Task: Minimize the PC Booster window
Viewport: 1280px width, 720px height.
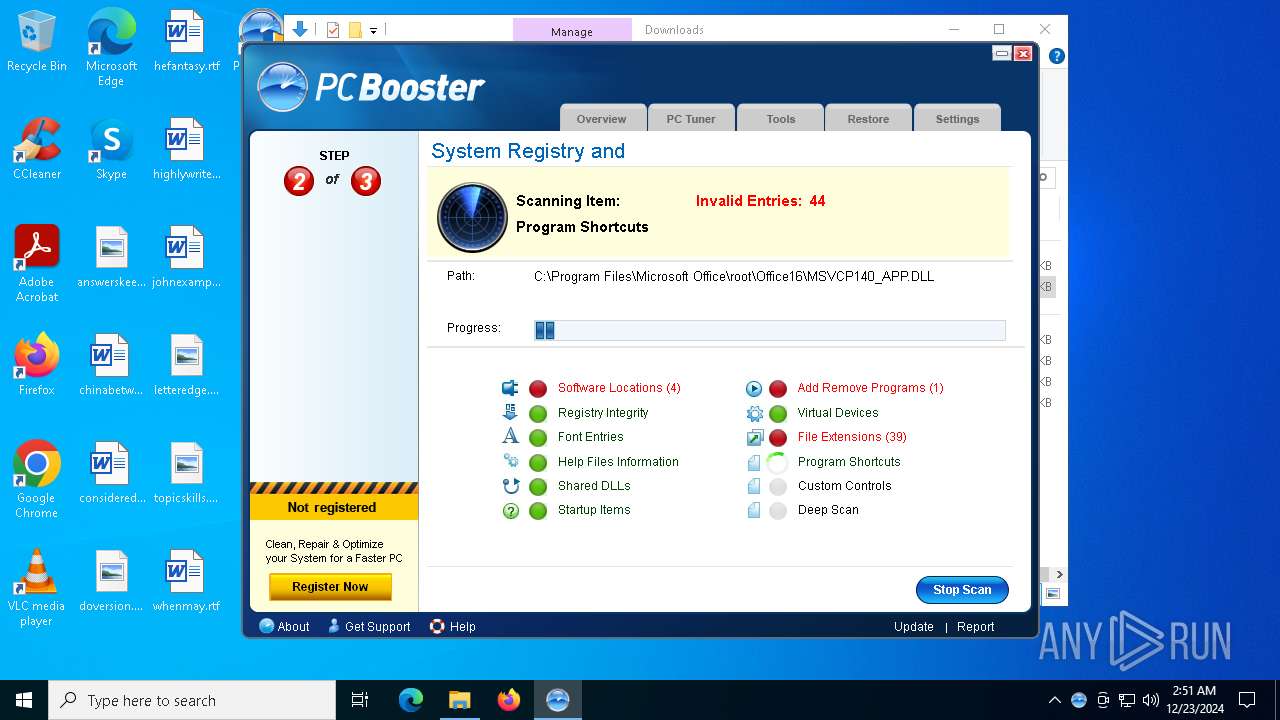Action: [x=1002, y=54]
